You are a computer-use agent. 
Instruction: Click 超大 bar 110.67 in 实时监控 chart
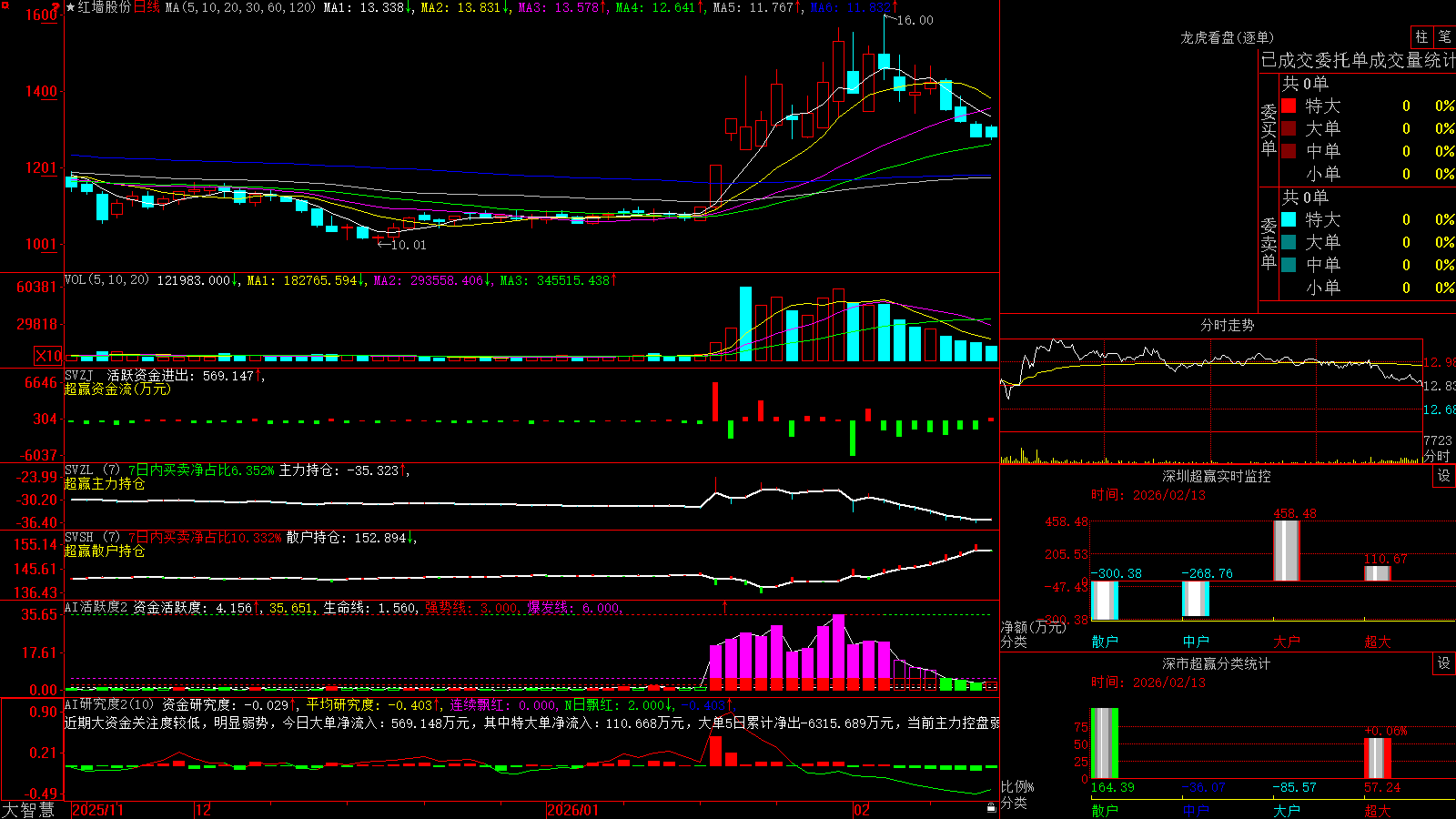pos(1377,573)
